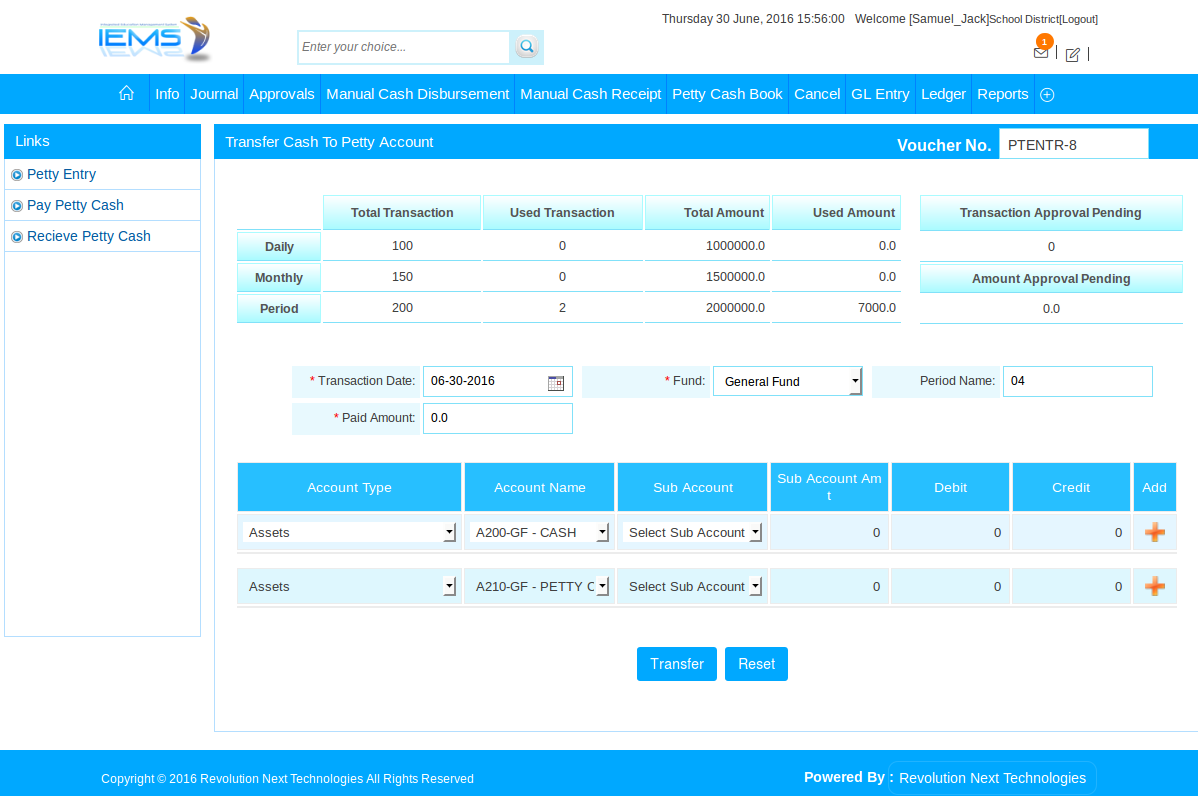Image resolution: width=1198 pixels, height=796 pixels.
Task: Select the Manual Cash Disbursement menu
Action: (417, 94)
